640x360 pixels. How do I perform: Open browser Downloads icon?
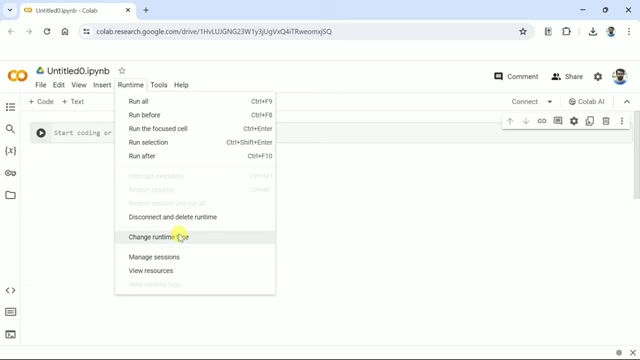[x=593, y=31]
